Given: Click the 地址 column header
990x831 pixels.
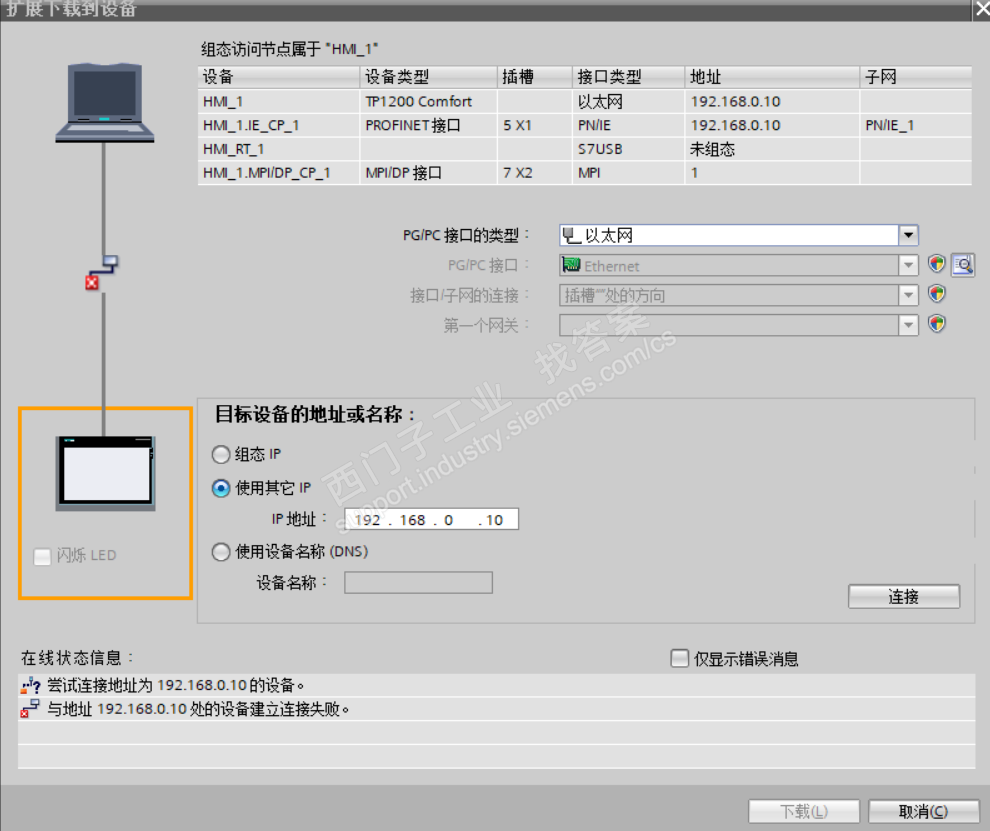Looking at the screenshot, I should (772, 77).
